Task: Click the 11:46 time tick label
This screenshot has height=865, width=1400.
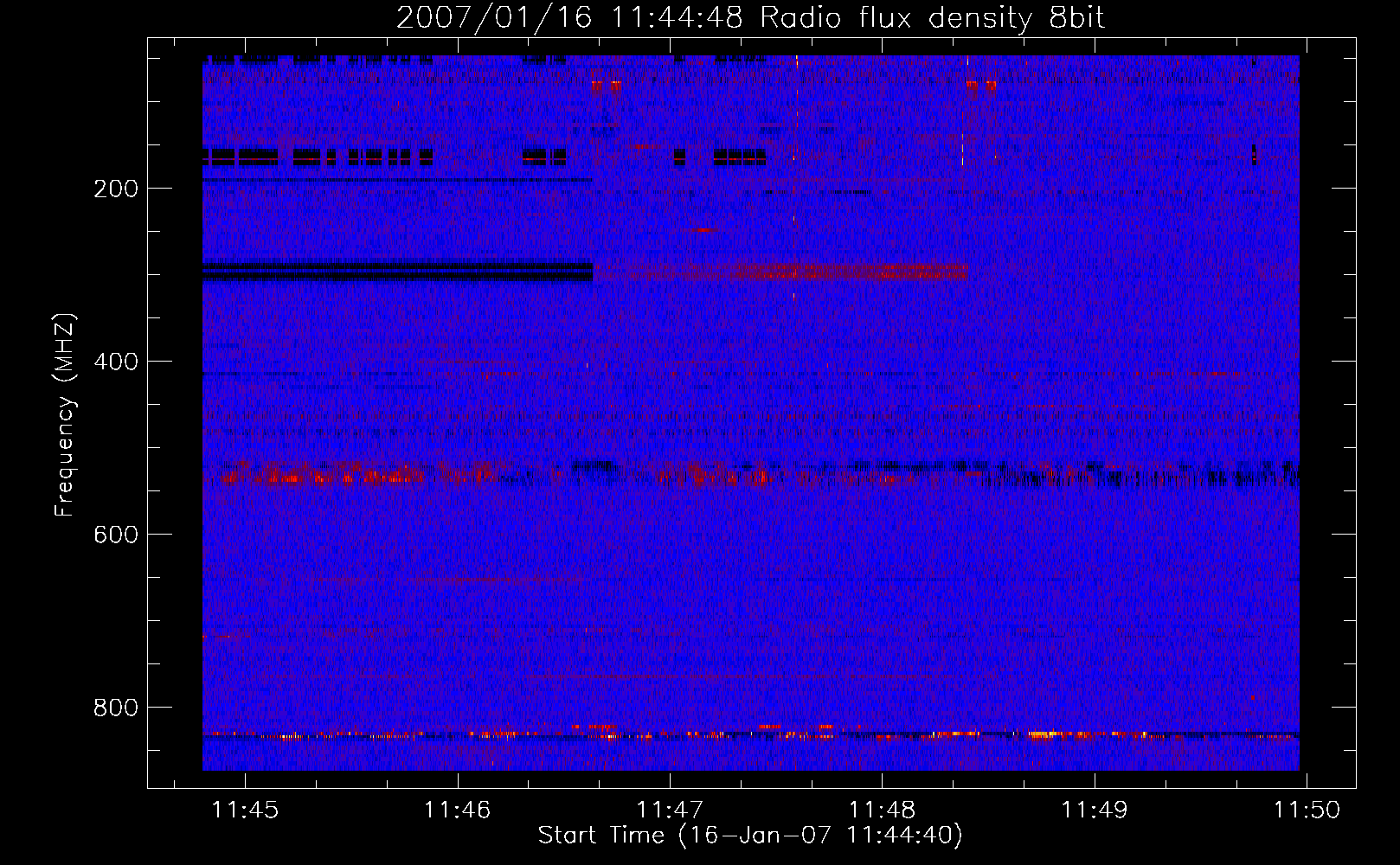Action: pos(458,810)
